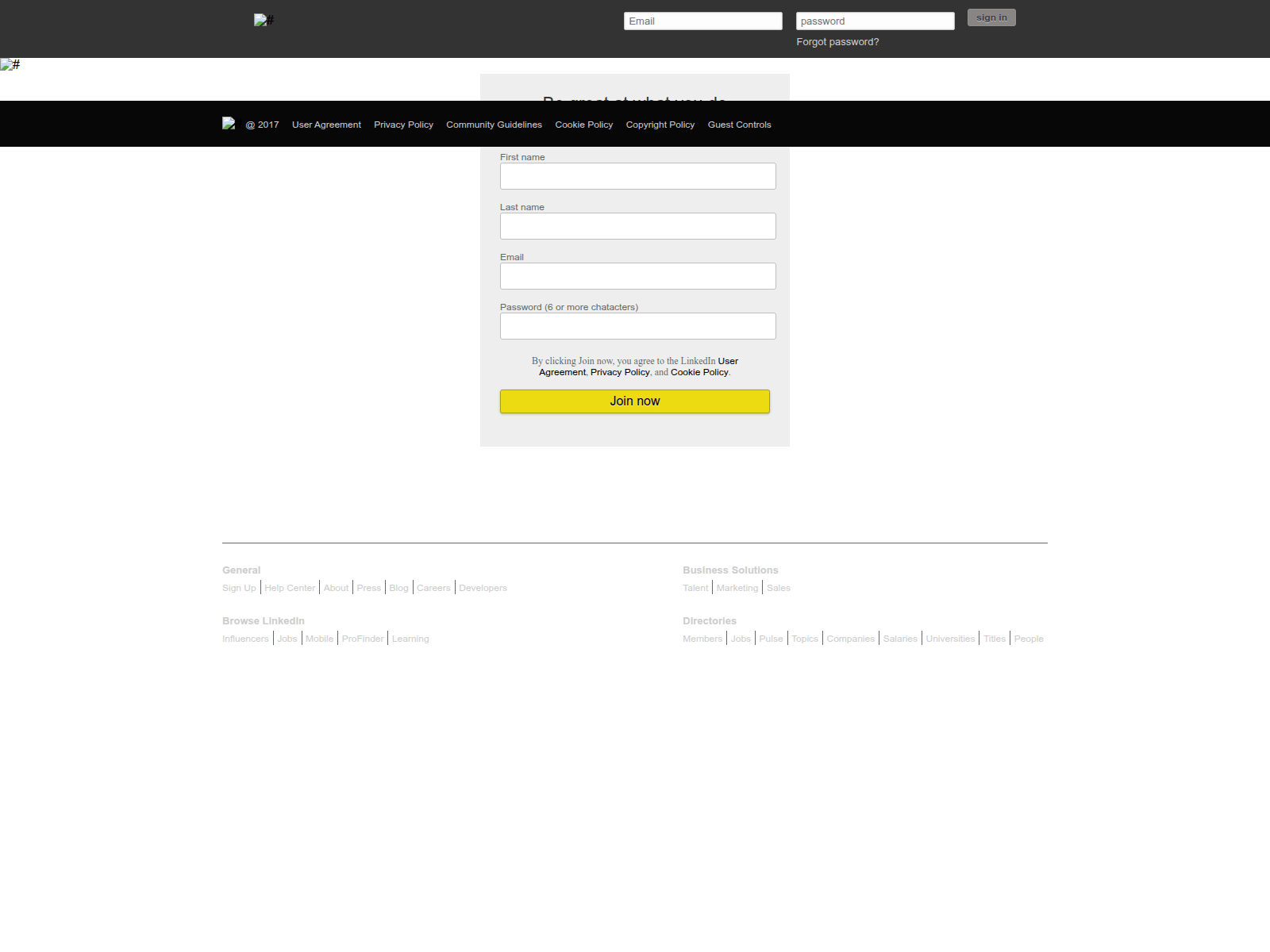Open the Blog footer link
Viewport: 1270px width, 952px height.
pos(398,588)
